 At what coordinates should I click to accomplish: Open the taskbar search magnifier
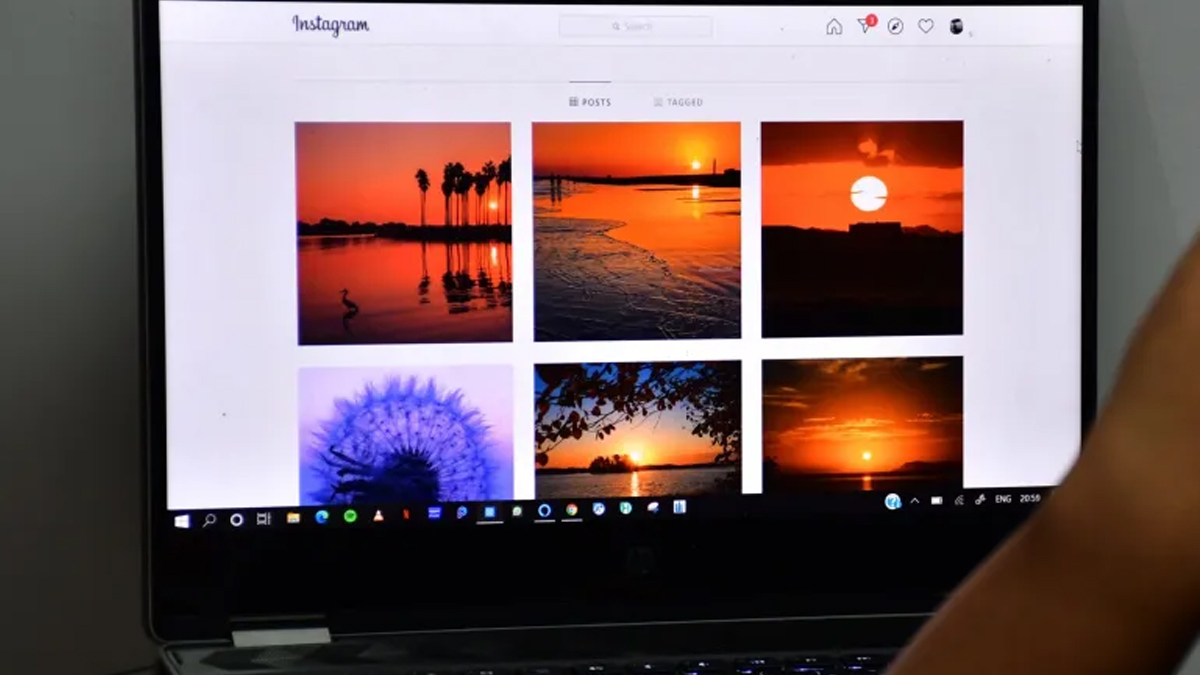pos(209,520)
